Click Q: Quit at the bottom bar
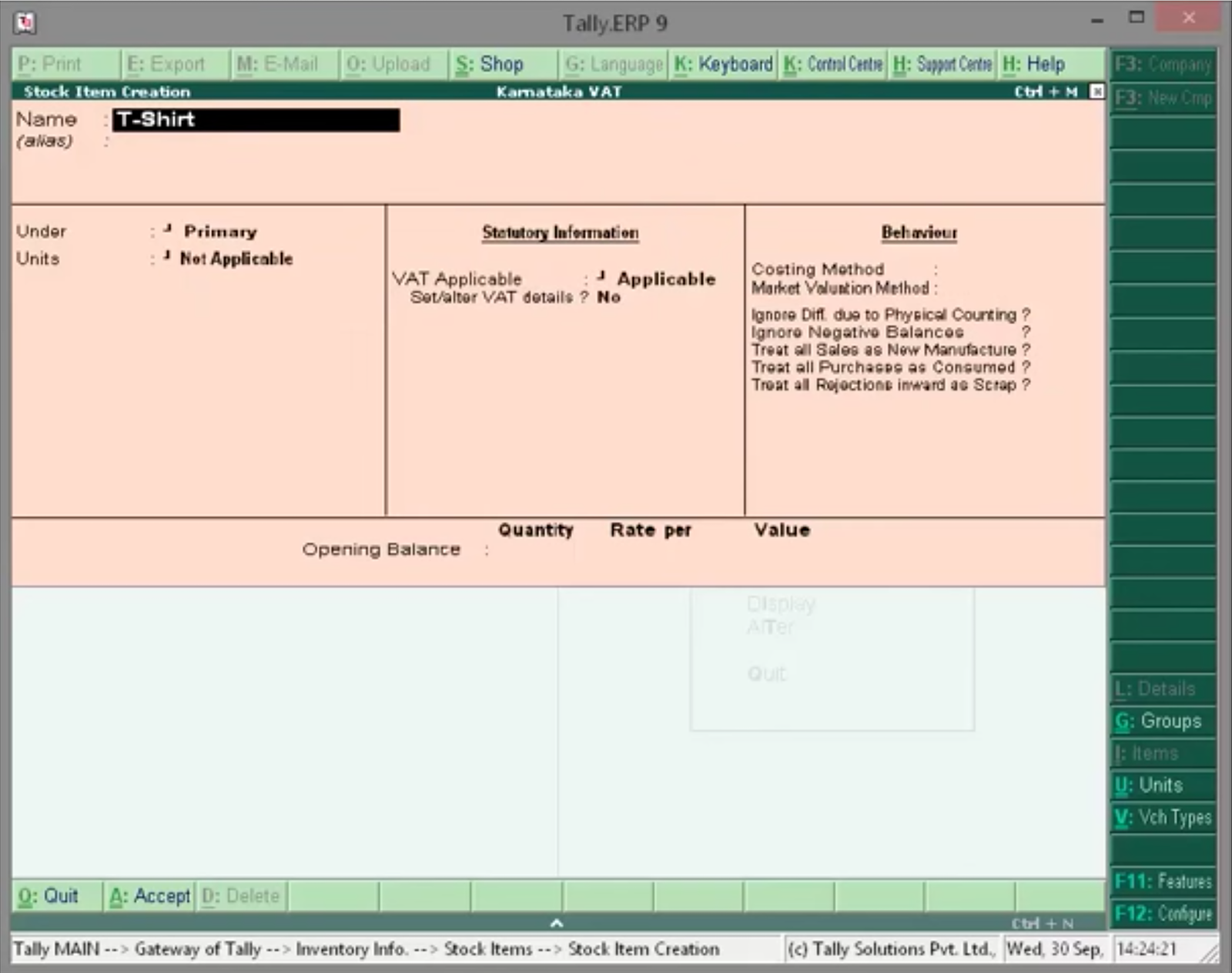Screen dimensions: 1232x973 [57, 896]
